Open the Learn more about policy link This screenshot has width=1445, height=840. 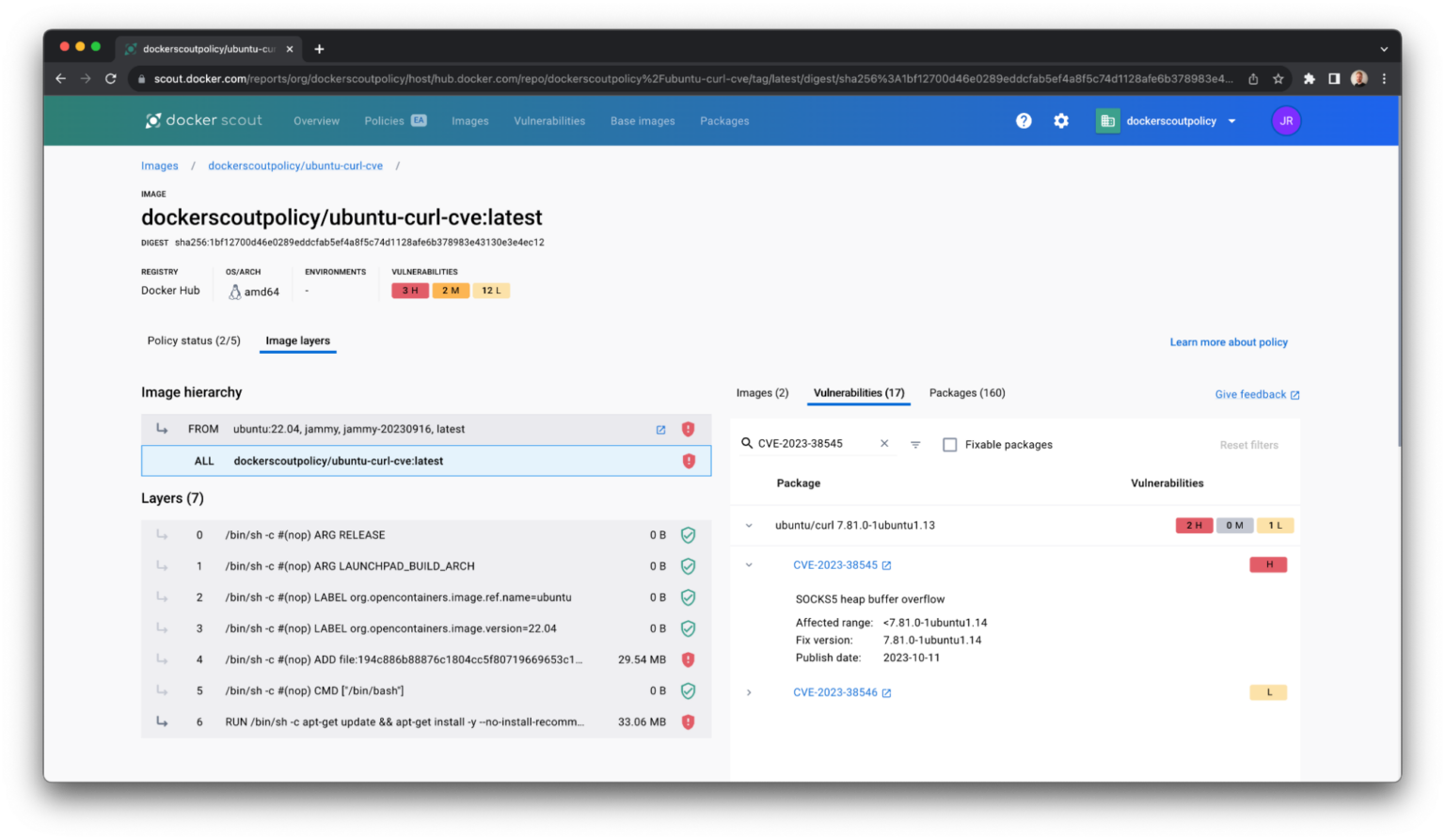coord(1228,342)
